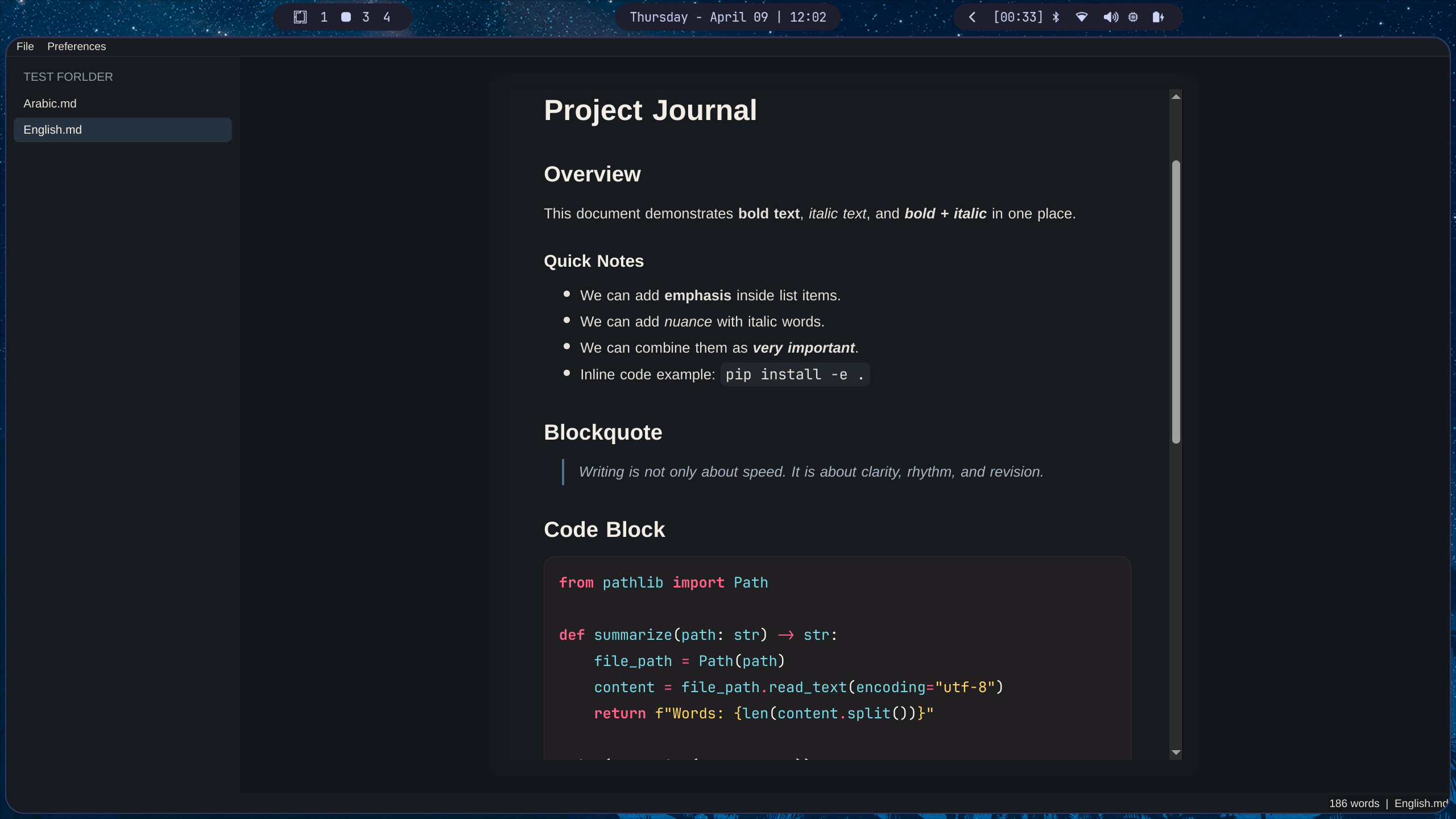Image resolution: width=1456 pixels, height=819 pixels.
Task: Click the CPU chip icon in the top bar
Action: [1134, 17]
